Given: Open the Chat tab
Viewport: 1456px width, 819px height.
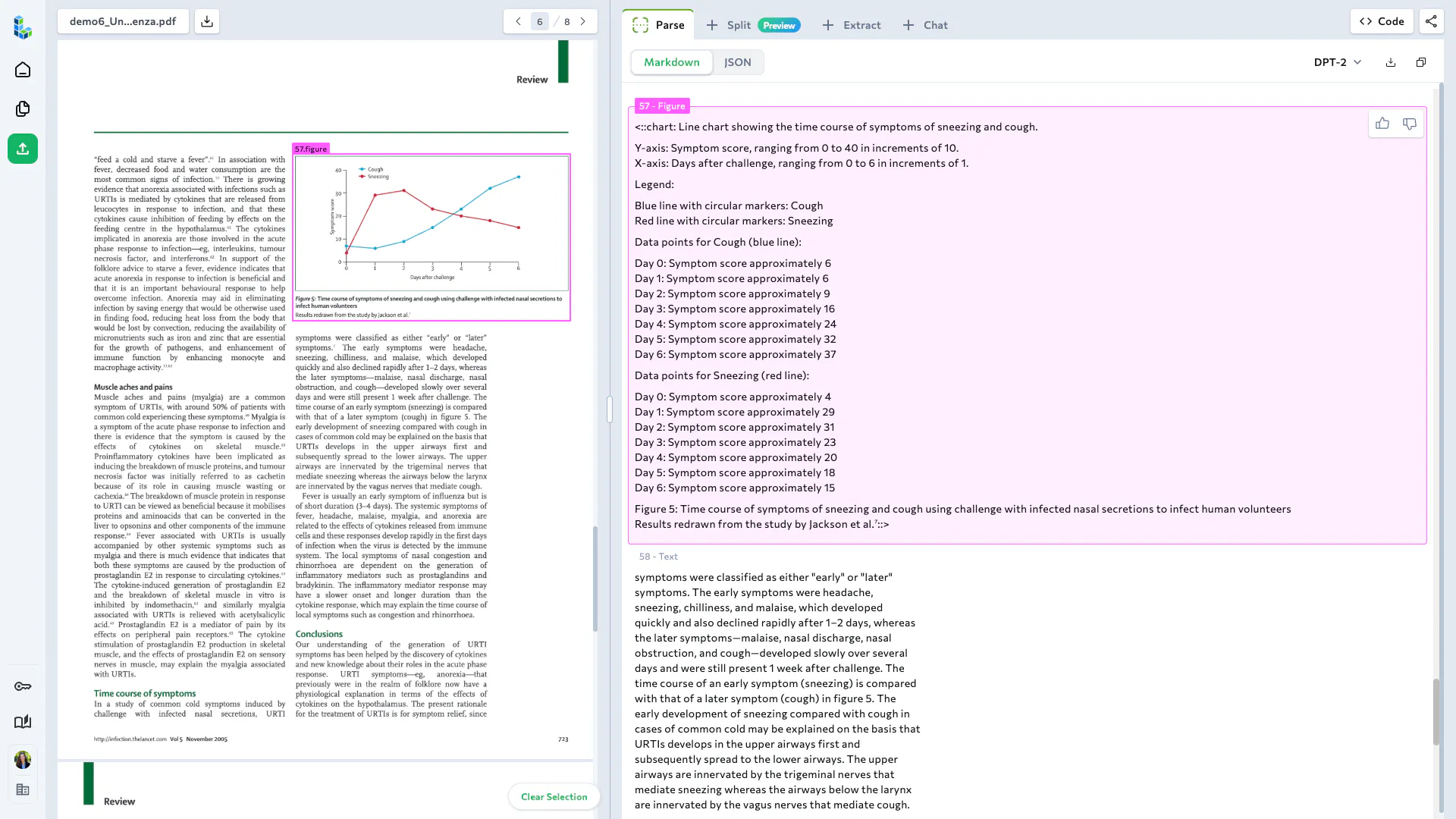Looking at the screenshot, I should [x=925, y=25].
